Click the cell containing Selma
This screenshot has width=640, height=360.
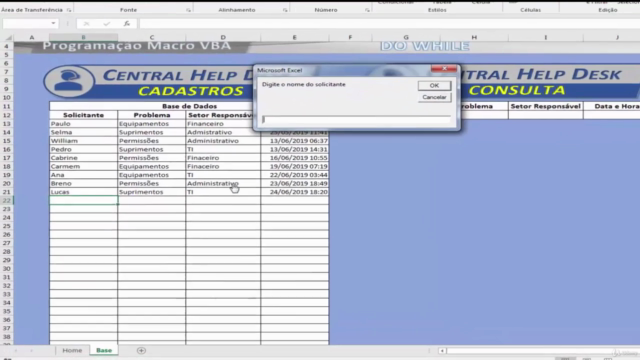coord(83,132)
